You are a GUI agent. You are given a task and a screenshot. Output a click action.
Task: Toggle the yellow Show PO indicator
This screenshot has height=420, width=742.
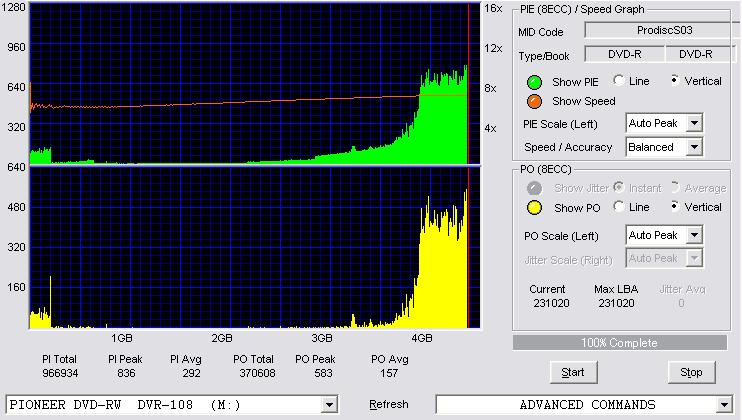[534, 208]
